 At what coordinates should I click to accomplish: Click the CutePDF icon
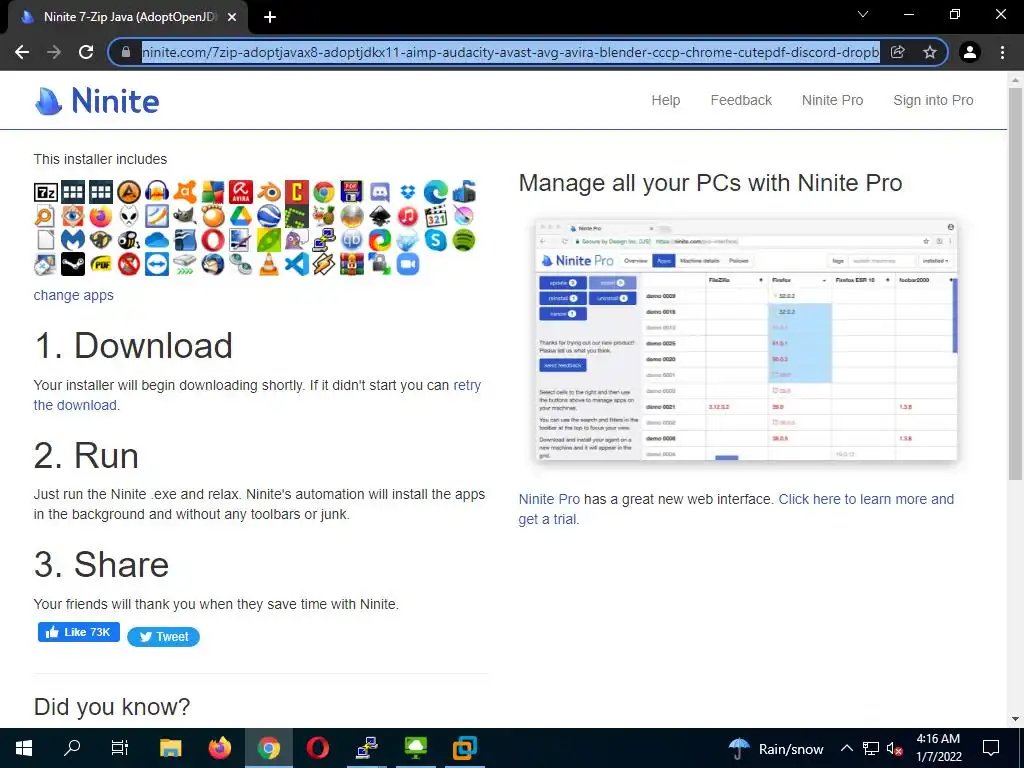point(352,192)
